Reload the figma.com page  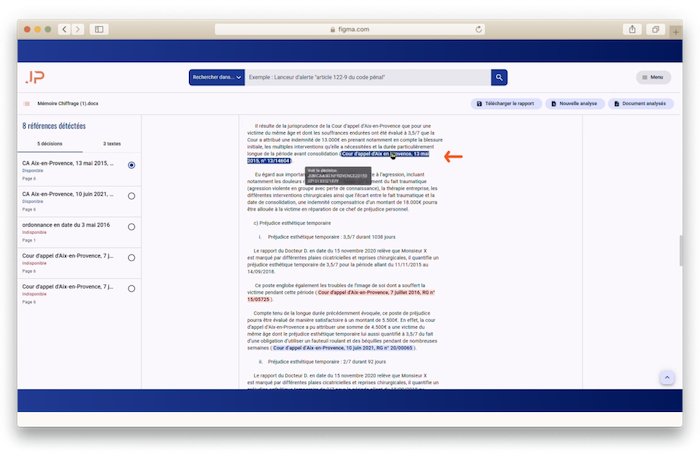478,29
